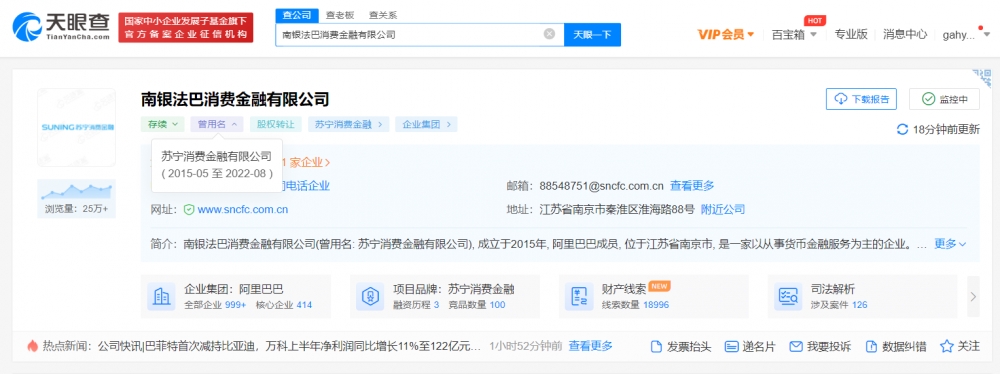Click the 下载报告 button
Screen dimensions: 1000x374
(x=861, y=99)
